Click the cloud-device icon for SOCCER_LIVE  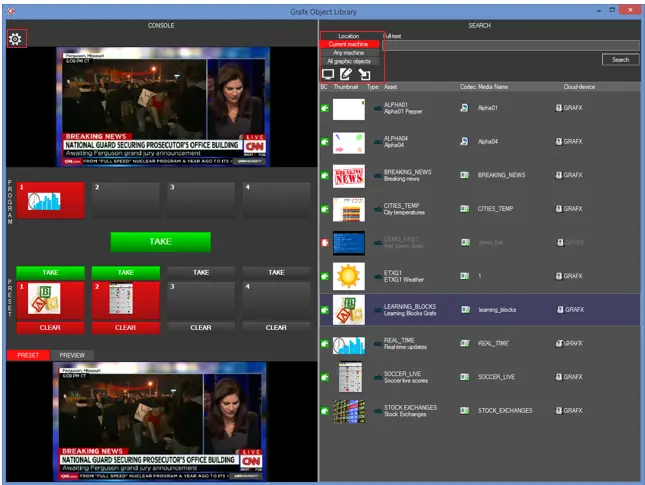point(559,377)
